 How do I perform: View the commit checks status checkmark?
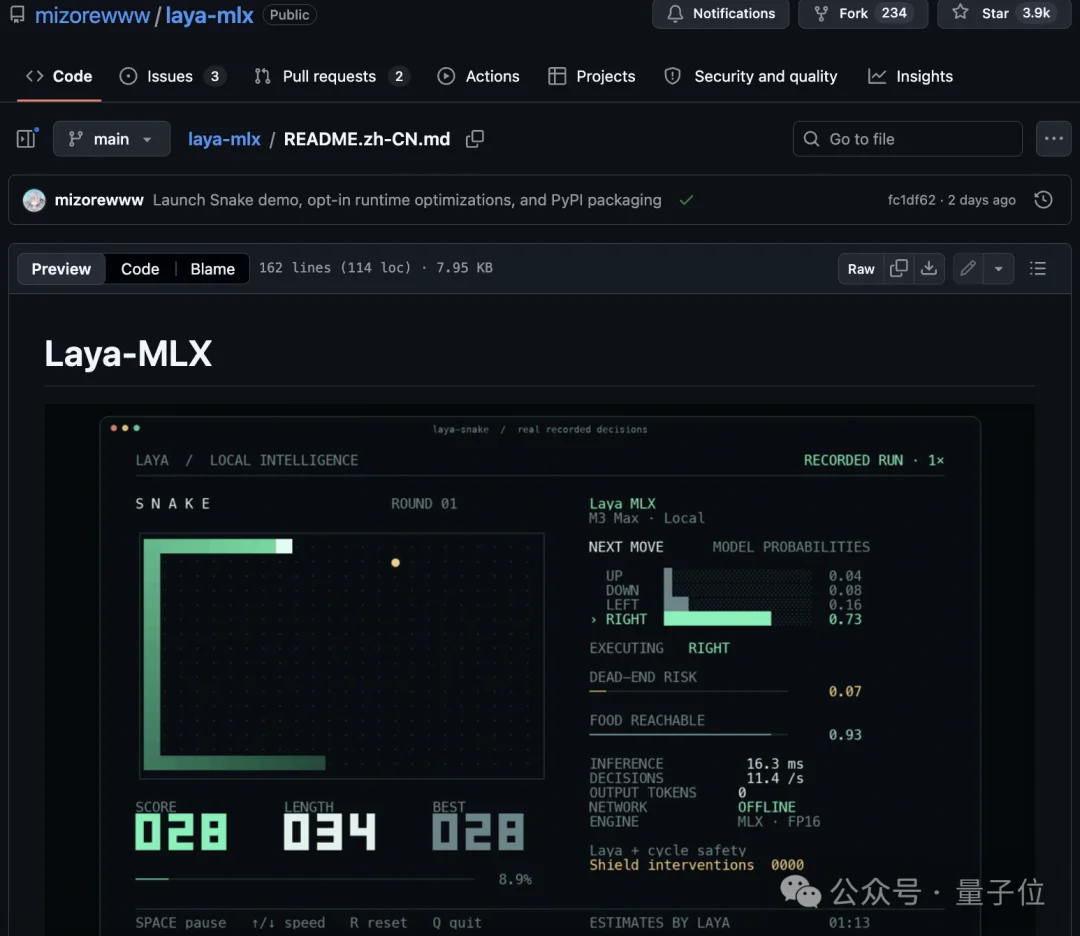click(x=686, y=200)
